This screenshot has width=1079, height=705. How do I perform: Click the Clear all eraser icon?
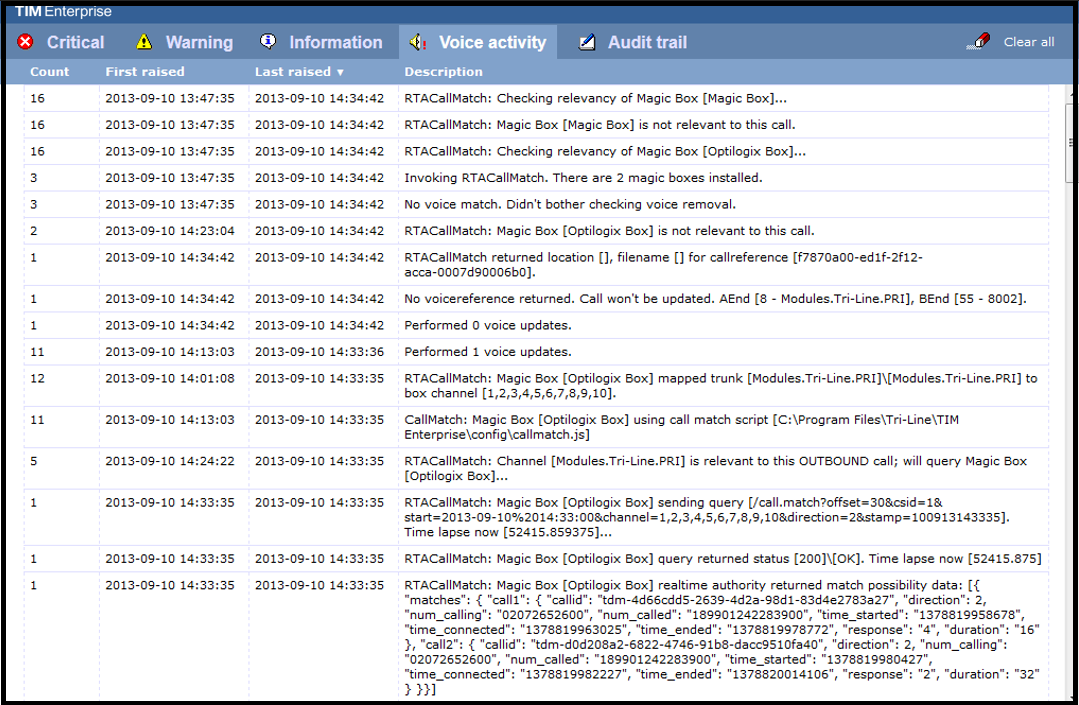[x=977, y=40]
